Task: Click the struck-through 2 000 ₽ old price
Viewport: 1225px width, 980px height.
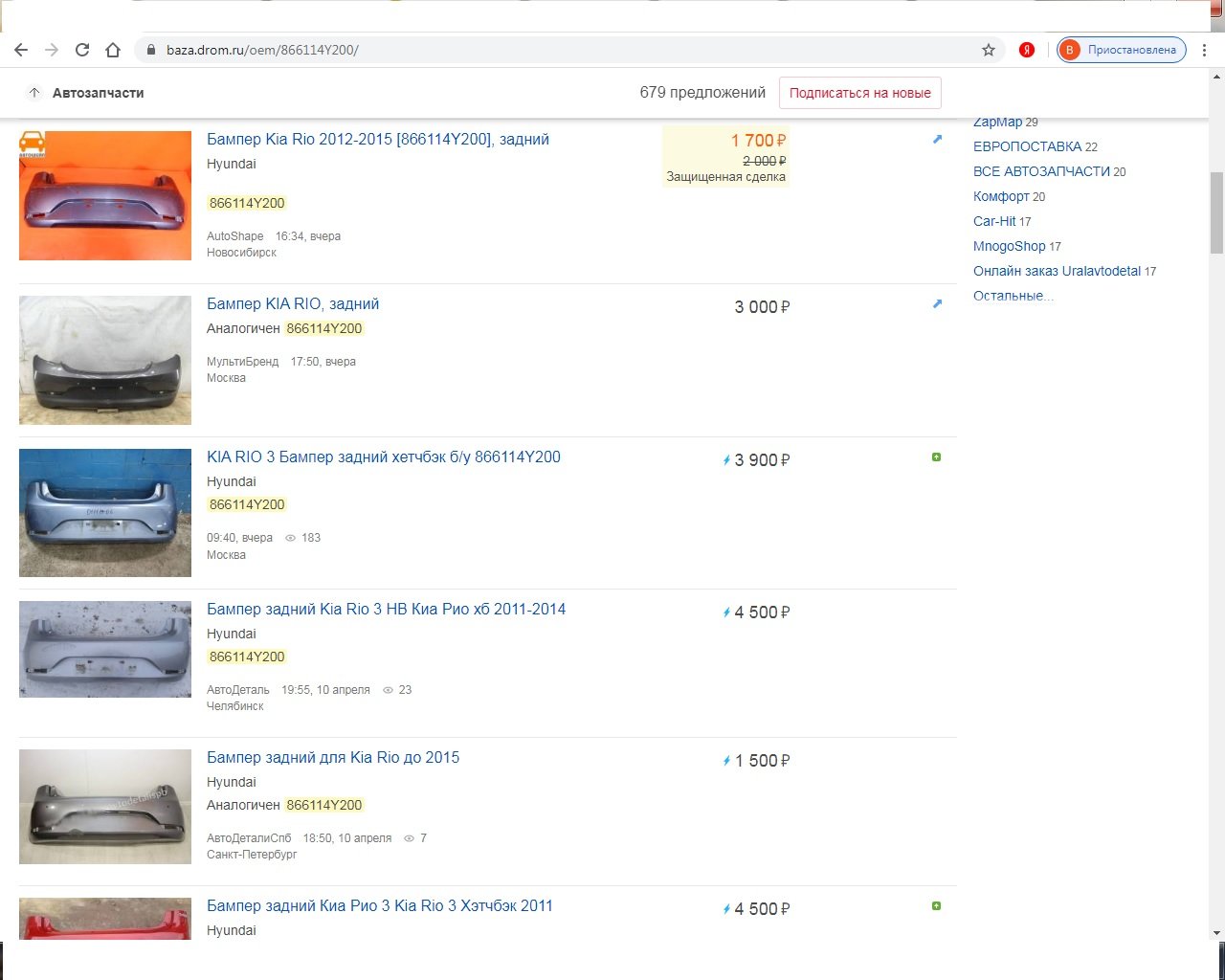Action: point(765,162)
